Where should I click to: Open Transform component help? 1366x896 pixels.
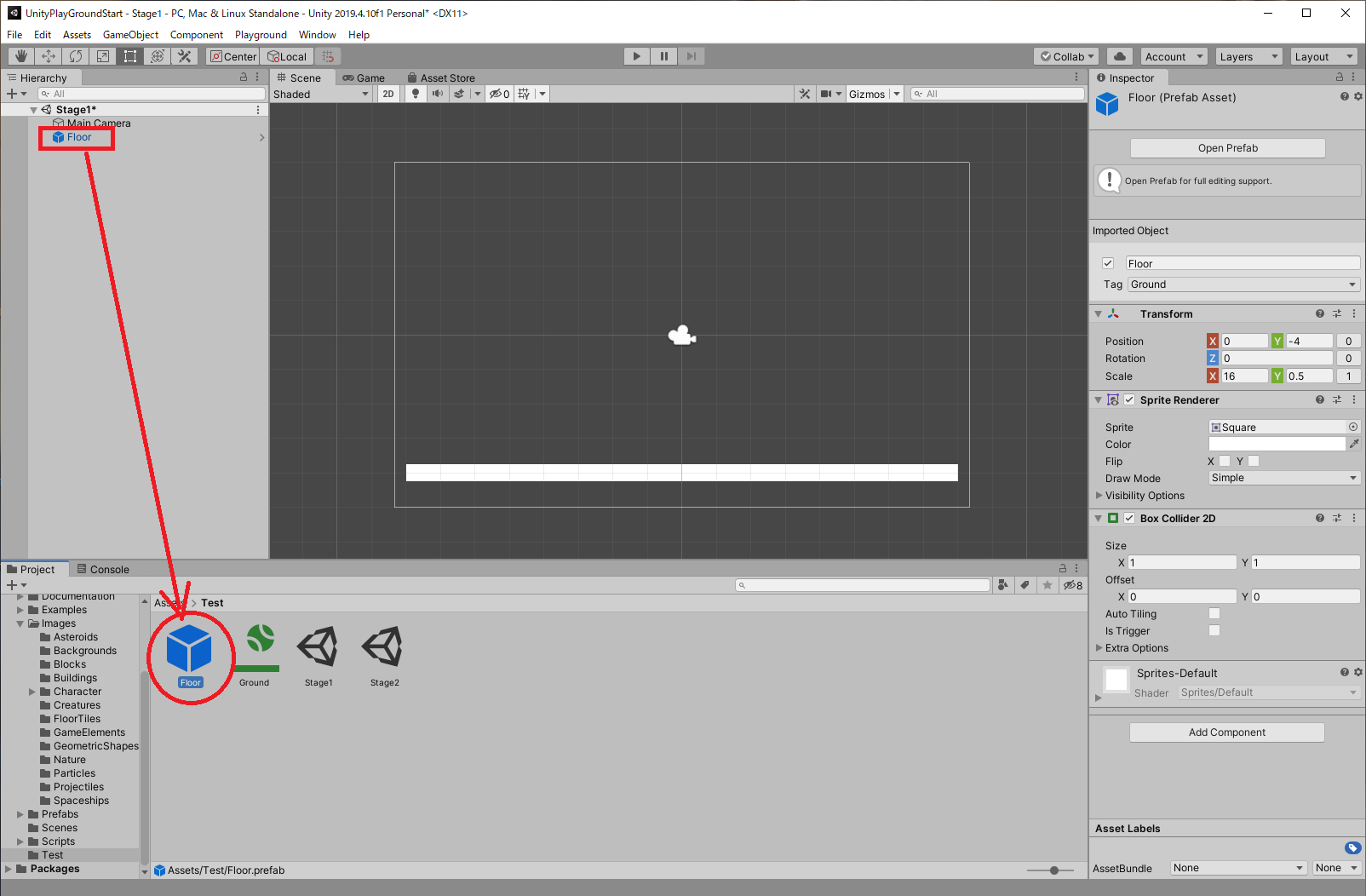click(1320, 313)
